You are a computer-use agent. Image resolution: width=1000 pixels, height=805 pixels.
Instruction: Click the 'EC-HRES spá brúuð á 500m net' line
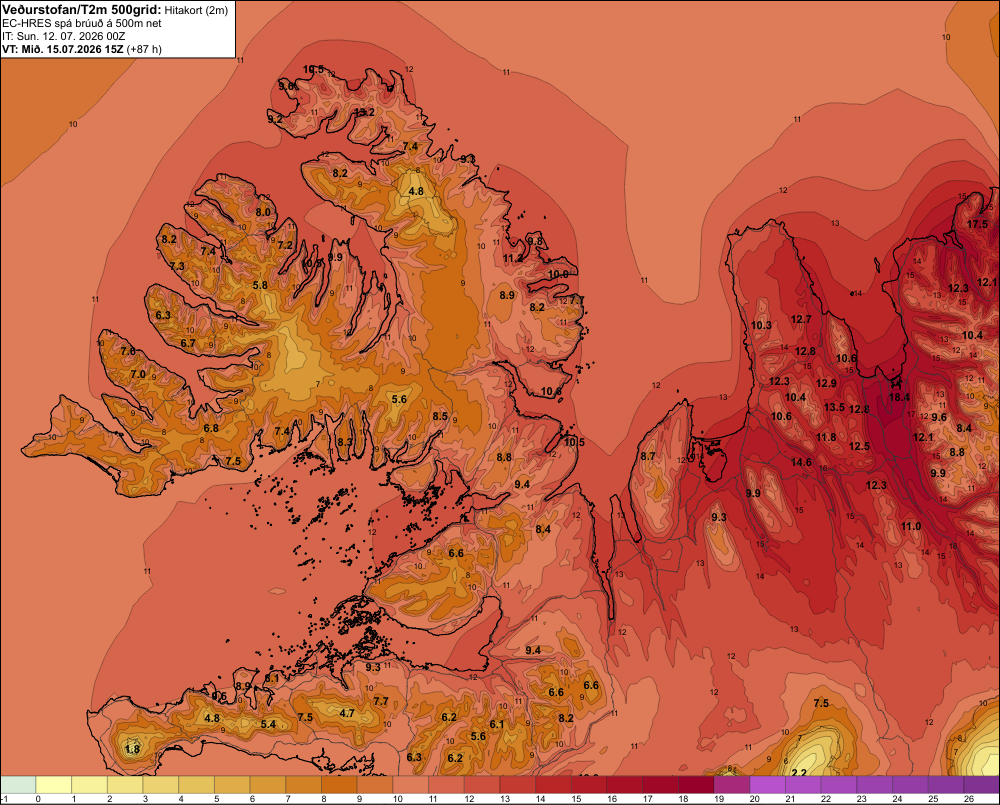tap(82, 24)
